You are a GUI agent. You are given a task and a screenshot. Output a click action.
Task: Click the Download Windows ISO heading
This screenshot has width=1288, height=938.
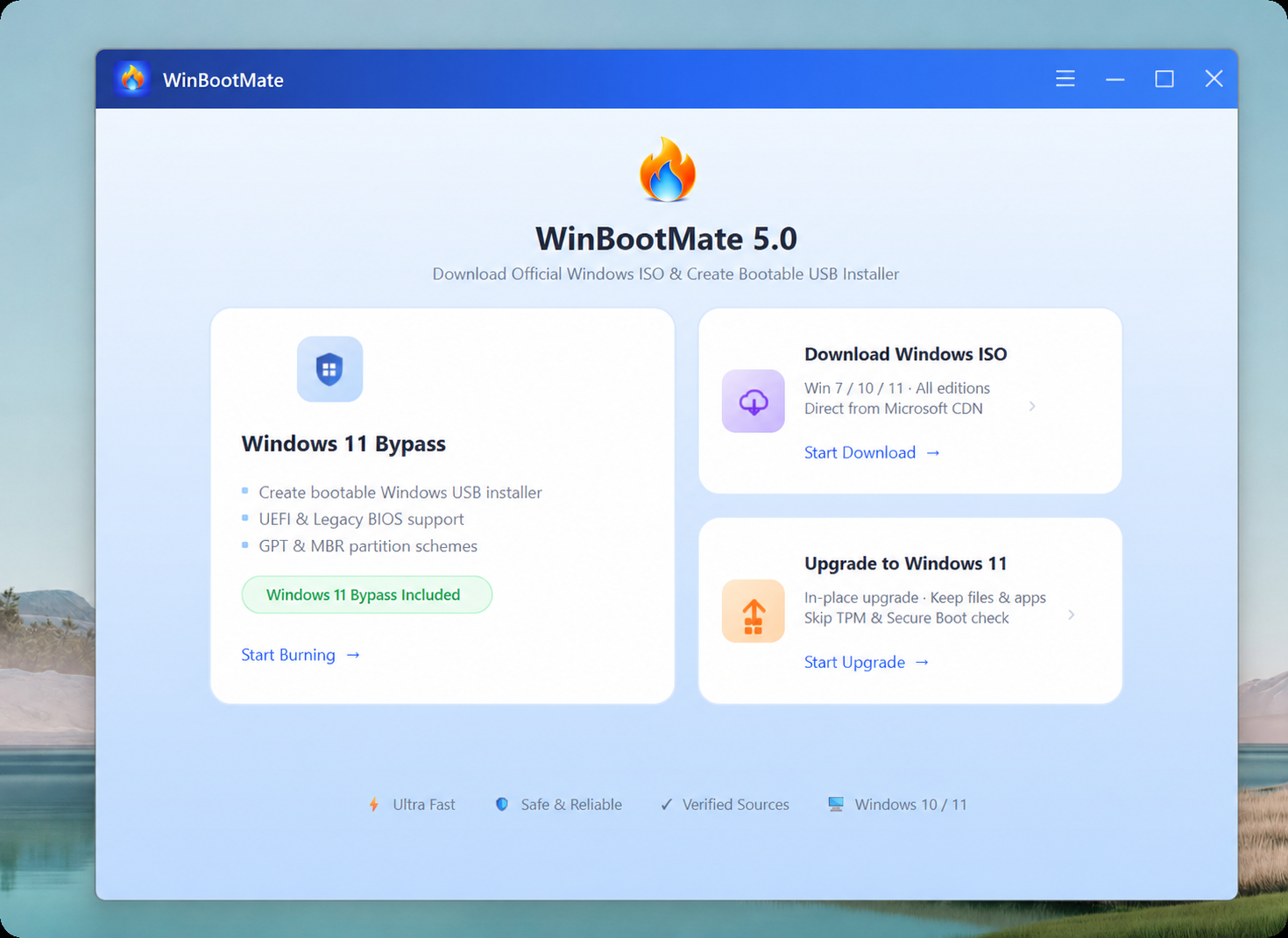[906, 354]
